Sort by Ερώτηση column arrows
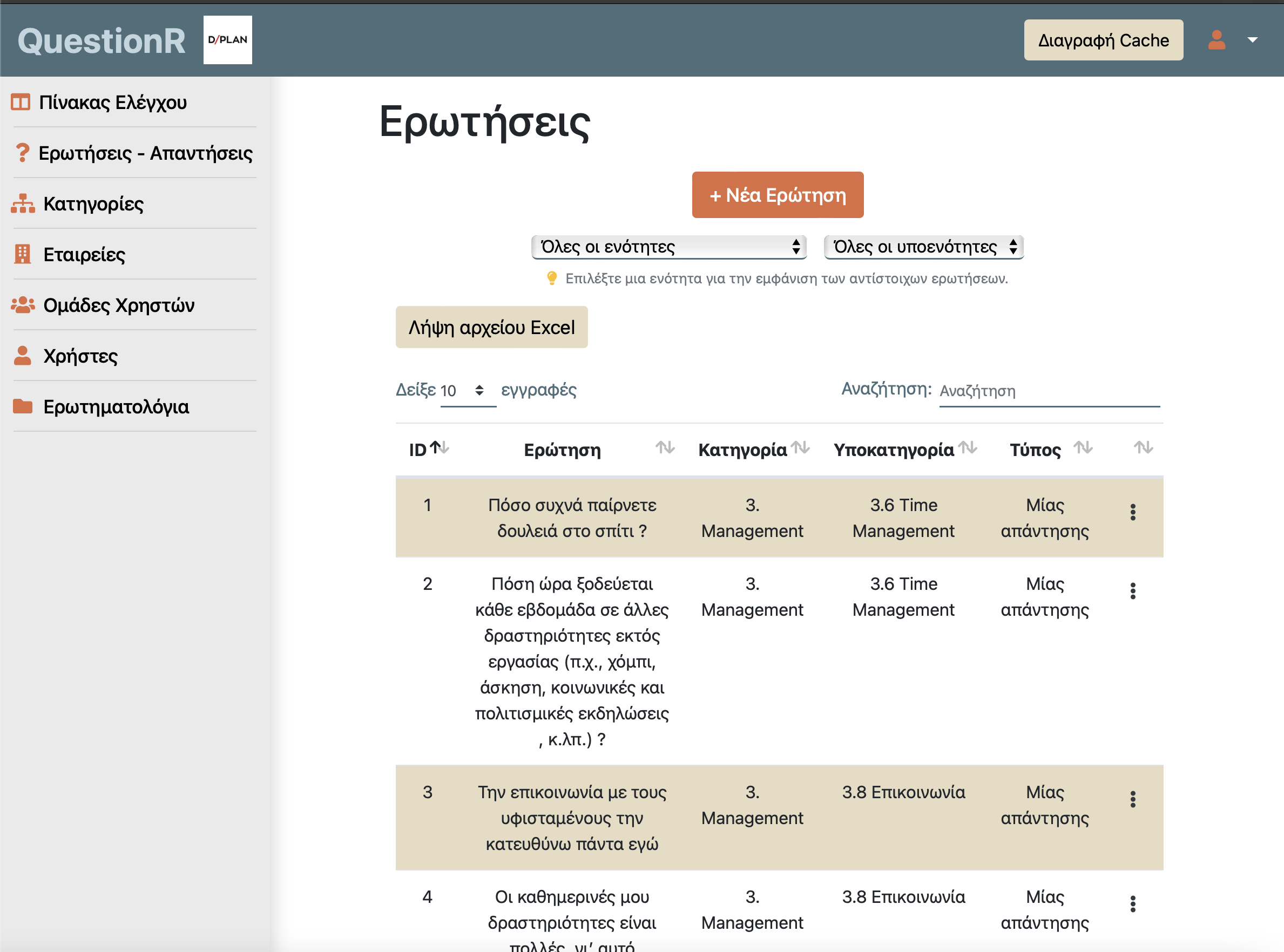This screenshot has height=952, width=1284. tap(665, 447)
